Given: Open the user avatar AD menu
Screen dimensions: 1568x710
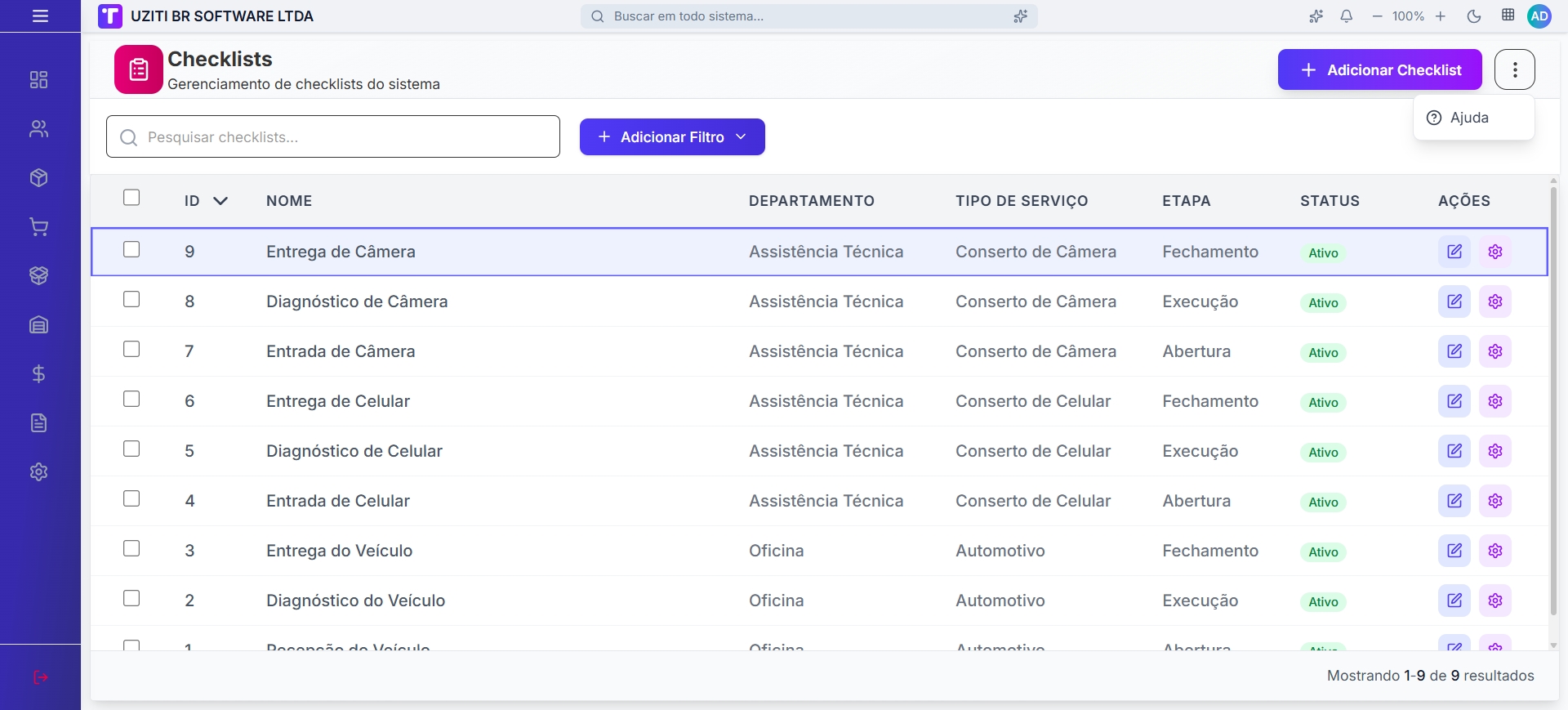Looking at the screenshot, I should click(1539, 16).
